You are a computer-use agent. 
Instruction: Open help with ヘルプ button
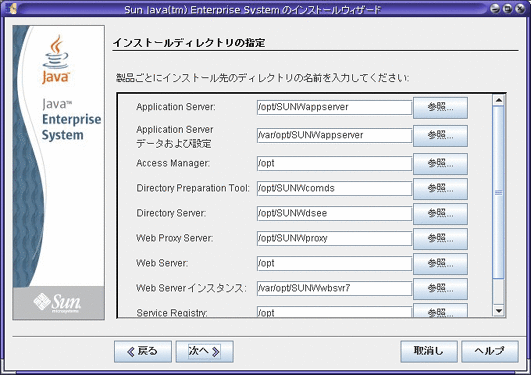[x=490, y=352]
